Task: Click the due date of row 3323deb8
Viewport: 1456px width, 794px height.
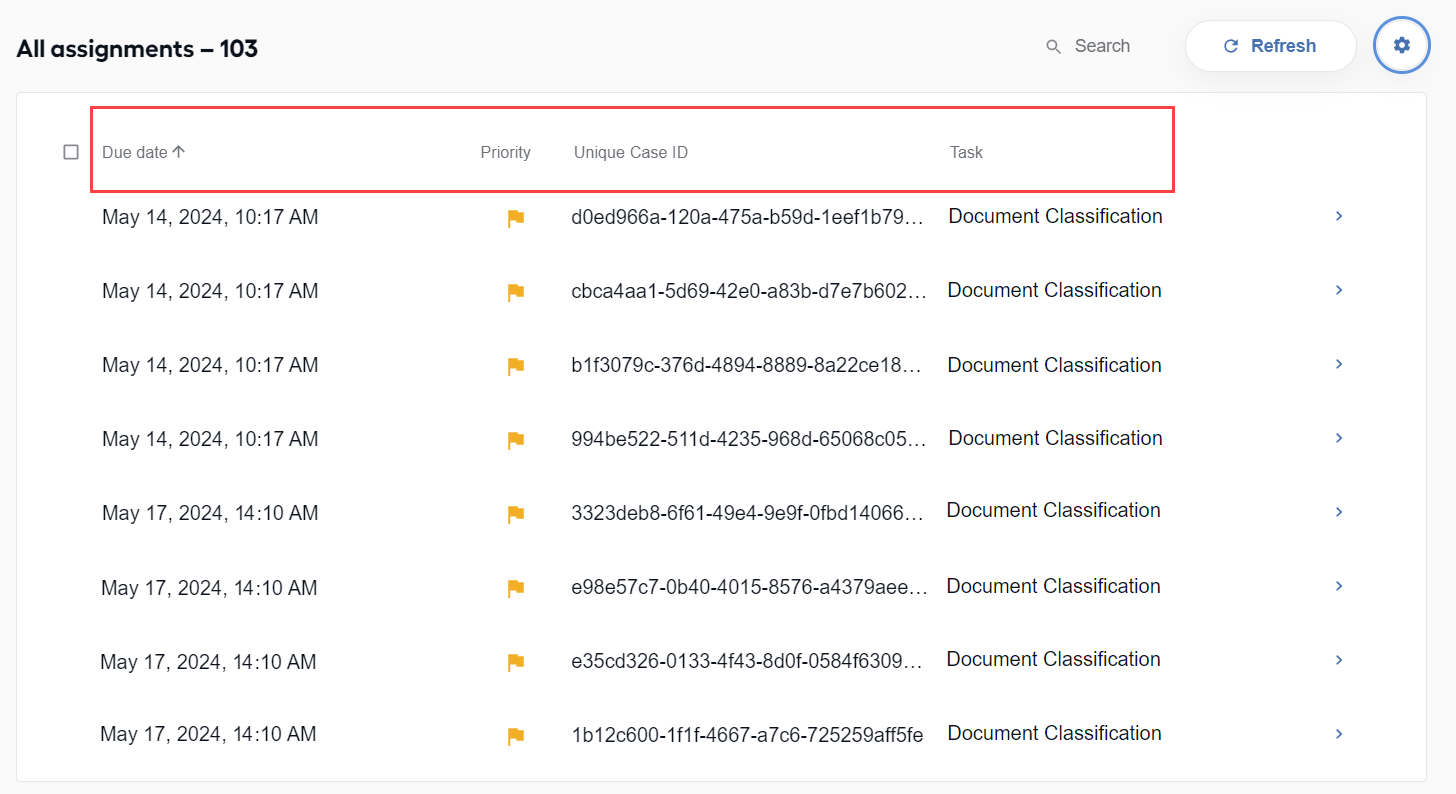Action: [210, 513]
